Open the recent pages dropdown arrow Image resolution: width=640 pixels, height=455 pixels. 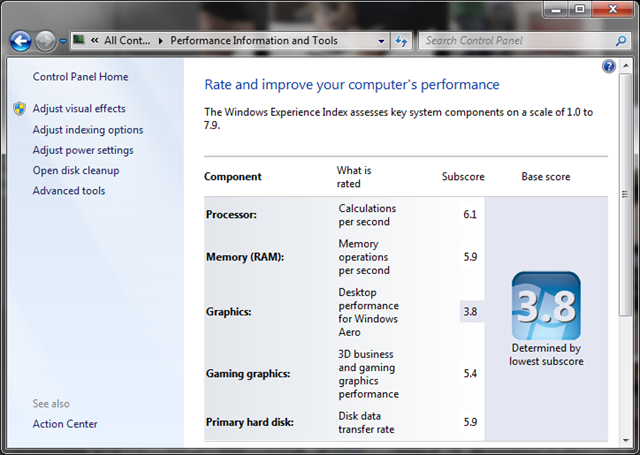pyautogui.click(x=63, y=42)
